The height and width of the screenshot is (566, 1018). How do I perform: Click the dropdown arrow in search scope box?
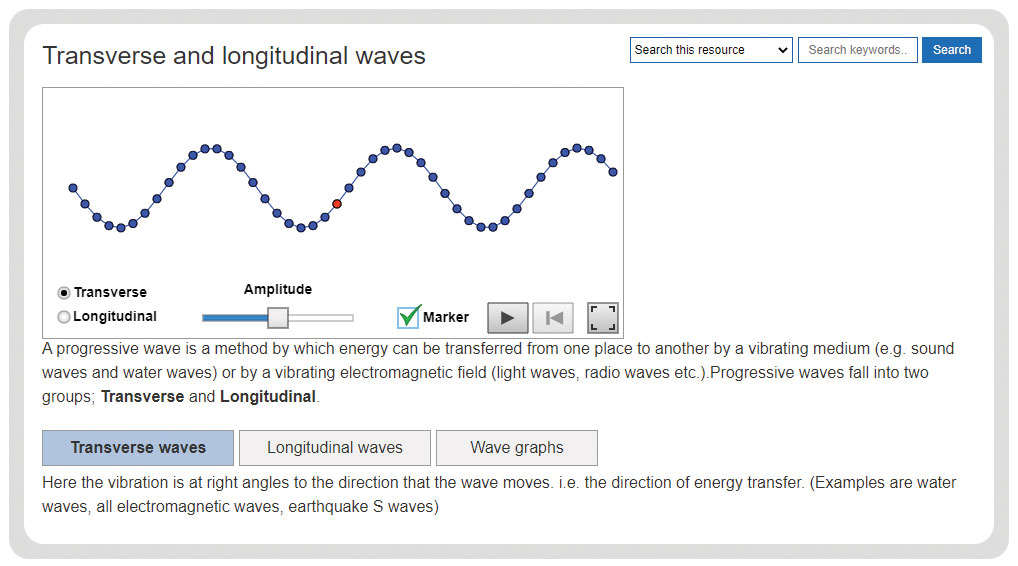(782, 50)
